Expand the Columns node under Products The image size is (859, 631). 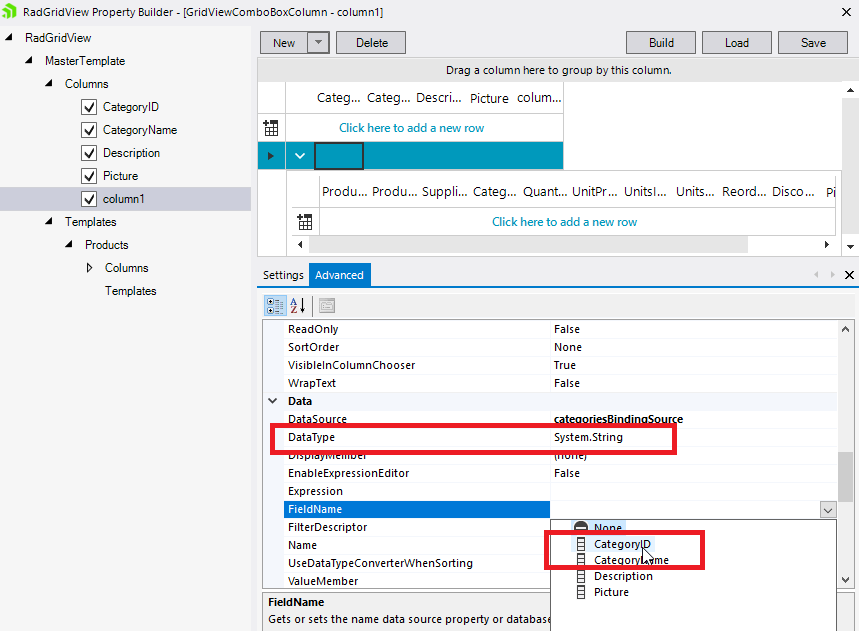[x=89, y=268]
